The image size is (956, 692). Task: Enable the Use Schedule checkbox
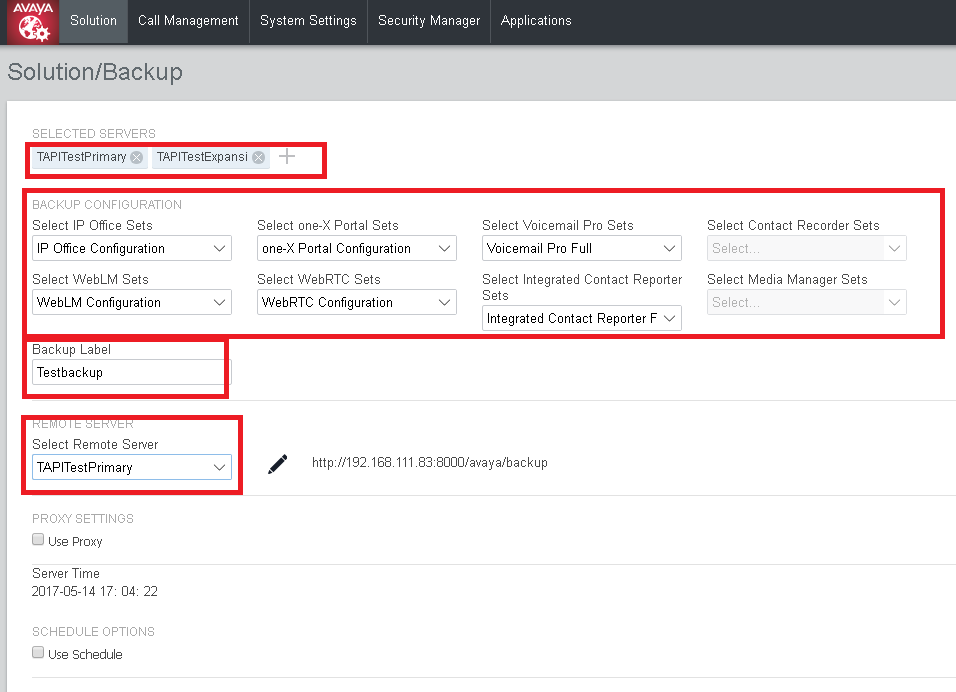click(x=37, y=652)
